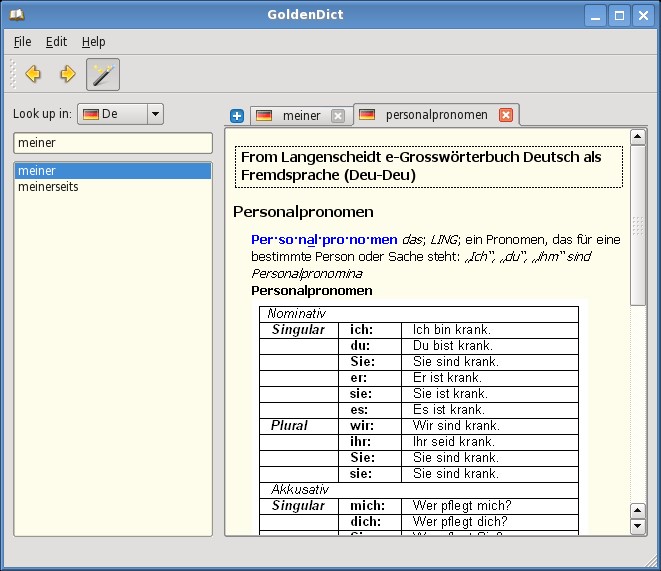Click the blue 'Personalpronomen' headword link
Image resolution: width=661 pixels, height=571 pixels.
pos(323,240)
